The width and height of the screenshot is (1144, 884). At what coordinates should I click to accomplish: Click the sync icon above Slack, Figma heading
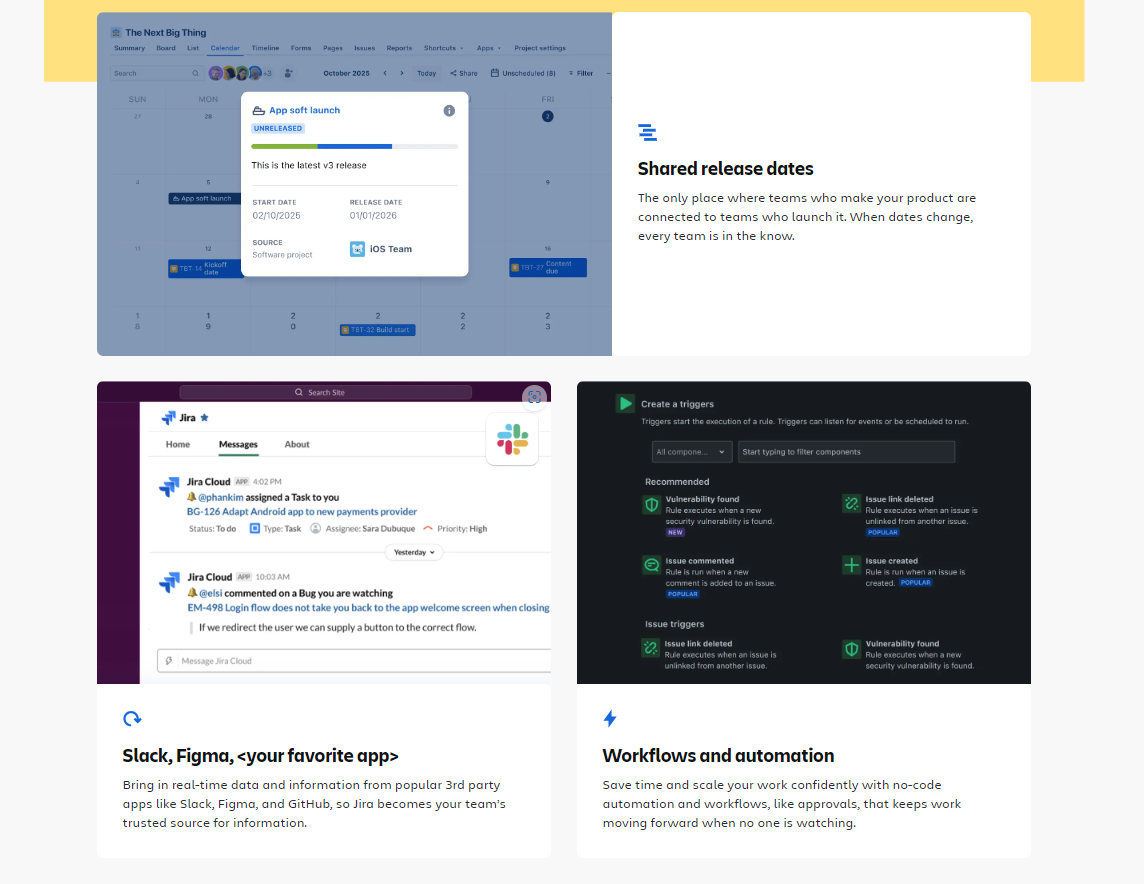132,718
